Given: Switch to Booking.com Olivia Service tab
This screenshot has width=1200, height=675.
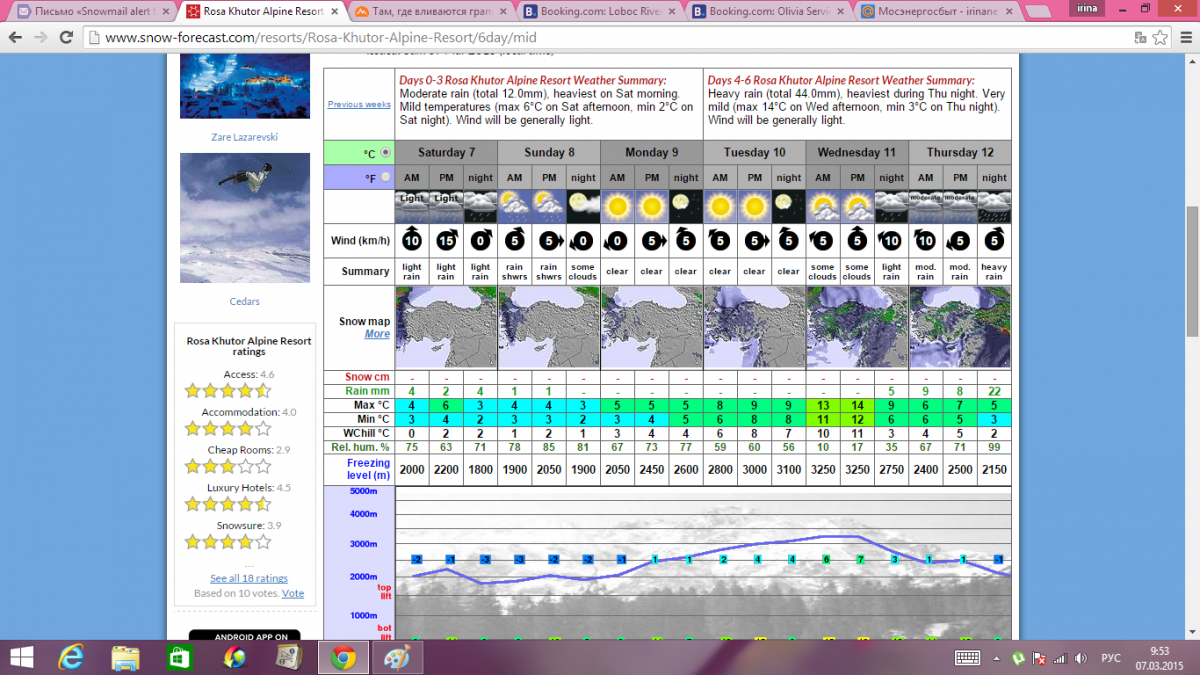Looking at the screenshot, I should (768, 11).
